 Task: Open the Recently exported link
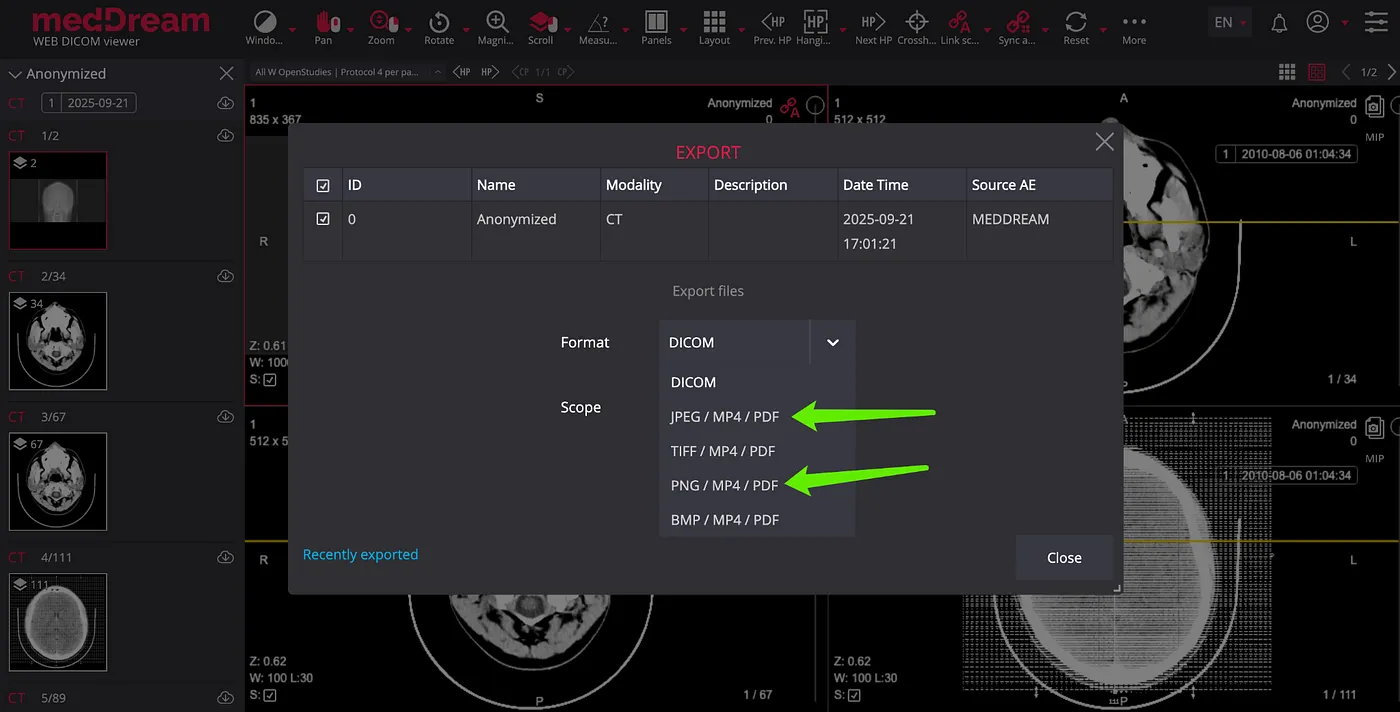coord(360,554)
